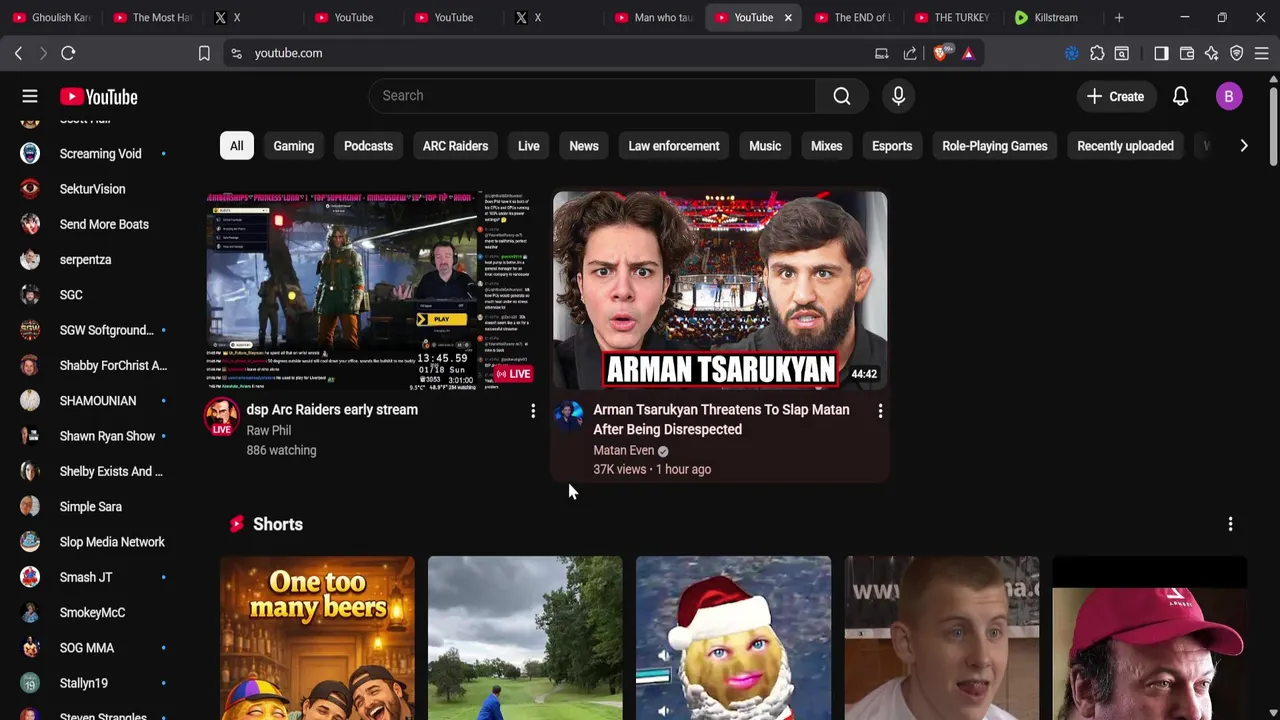Click the Brave shields lion icon
Screen dimensions: 1280x720
click(942, 53)
